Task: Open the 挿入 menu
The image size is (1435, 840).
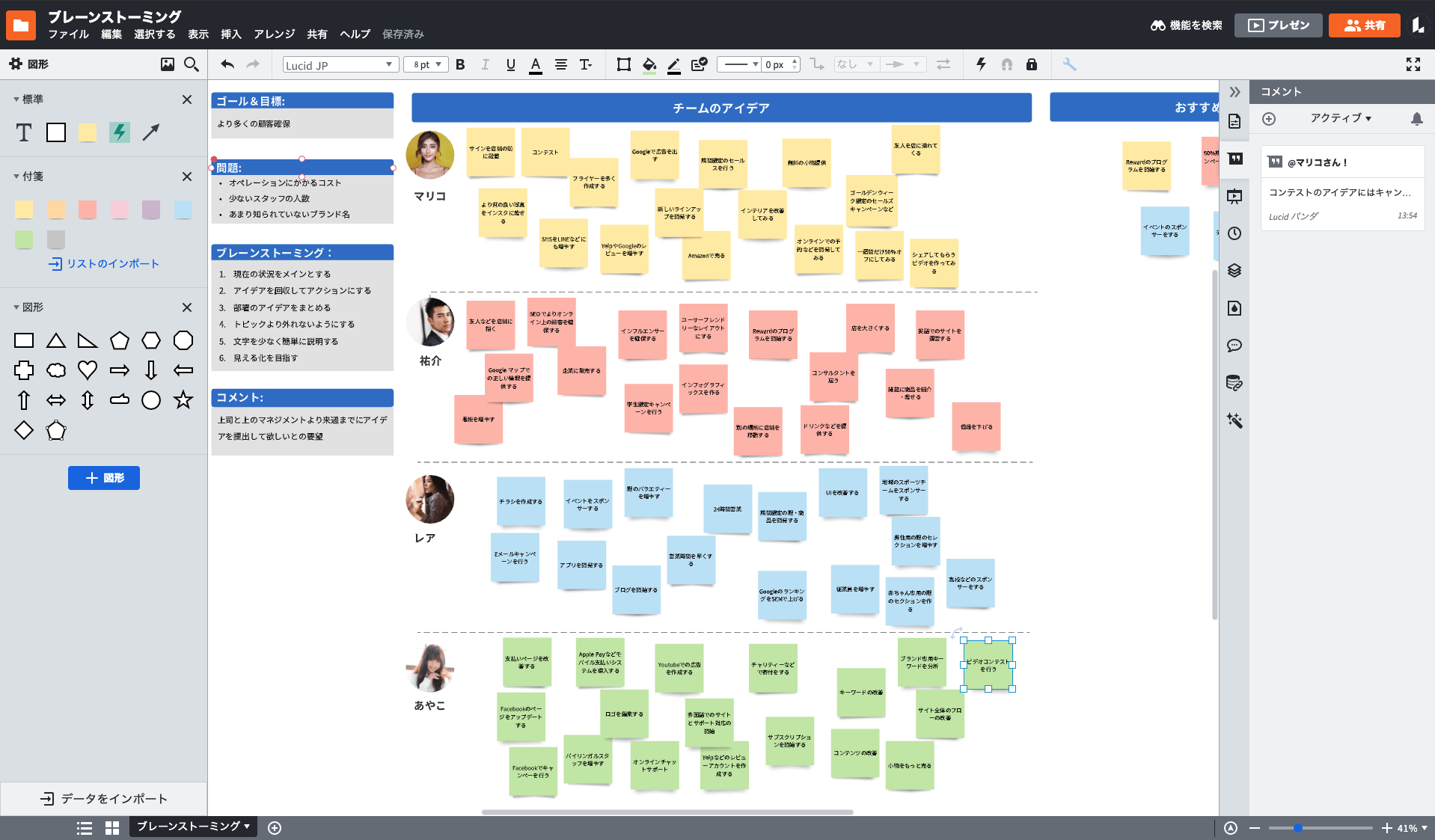Action: [231, 34]
